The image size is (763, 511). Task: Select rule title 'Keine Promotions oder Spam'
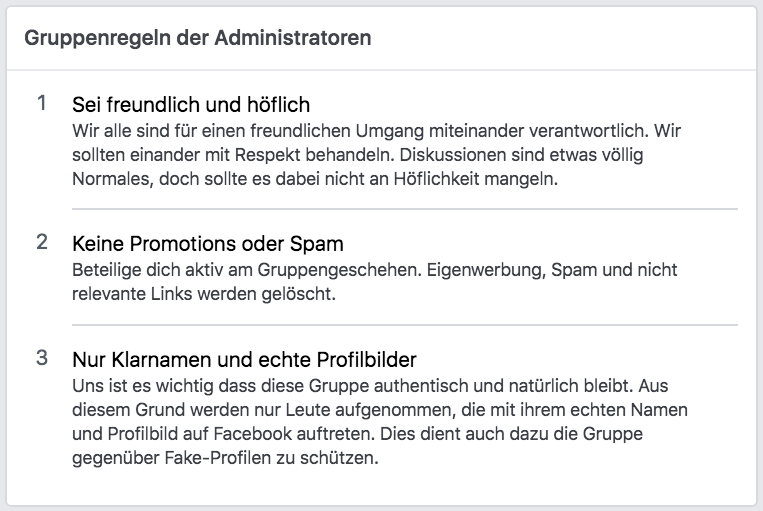[x=208, y=244]
